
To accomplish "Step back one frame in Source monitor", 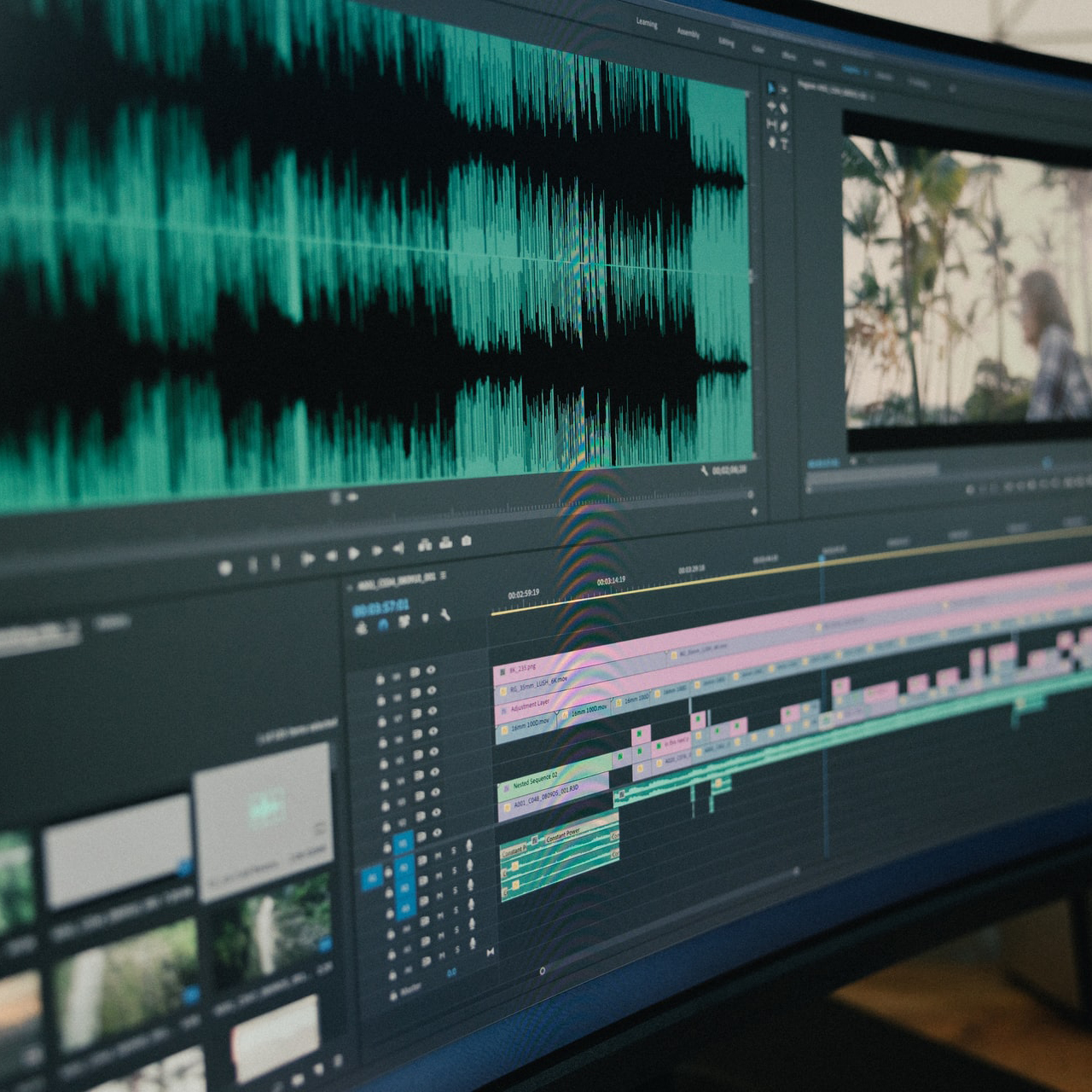I will click(332, 557).
